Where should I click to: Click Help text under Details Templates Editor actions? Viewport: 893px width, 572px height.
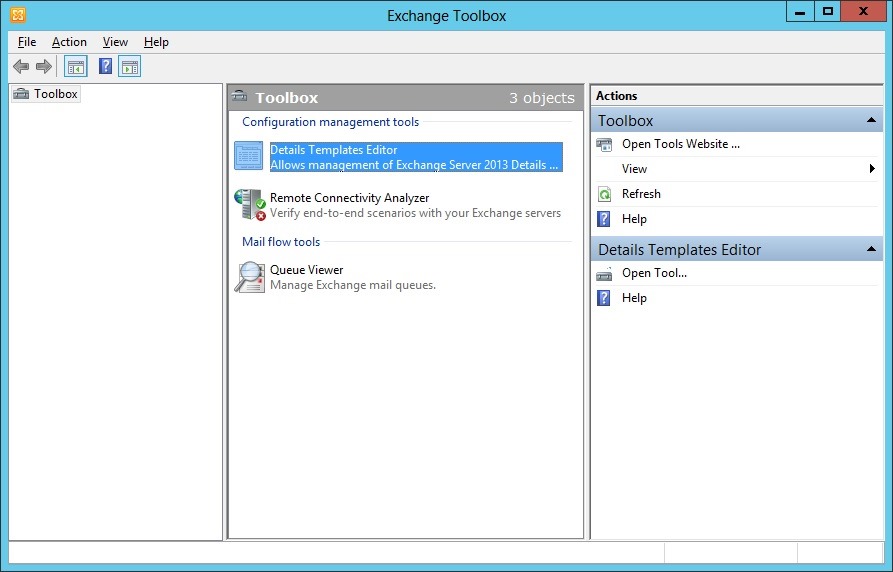click(634, 298)
